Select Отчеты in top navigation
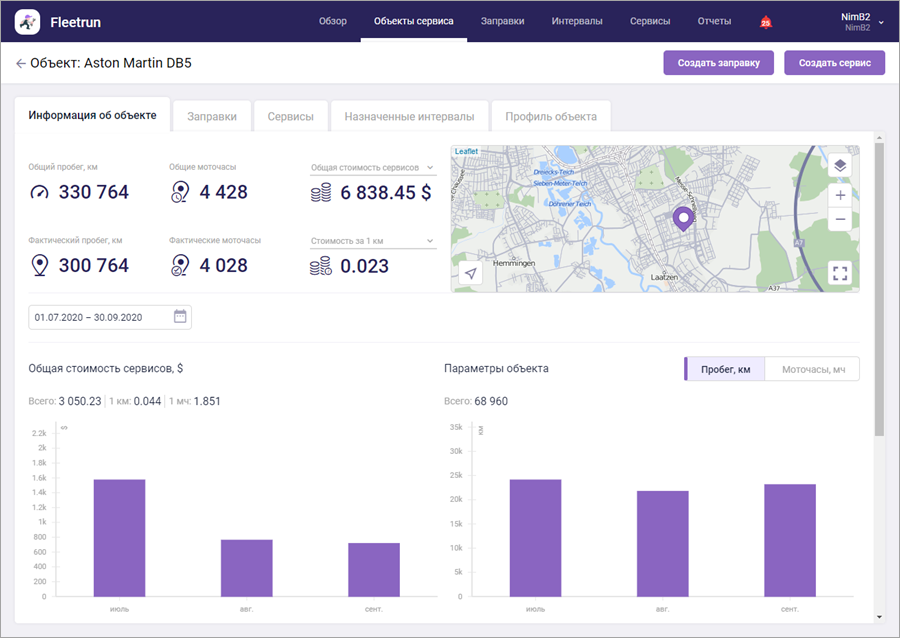The image size is (900, 638). click(714, 22)
